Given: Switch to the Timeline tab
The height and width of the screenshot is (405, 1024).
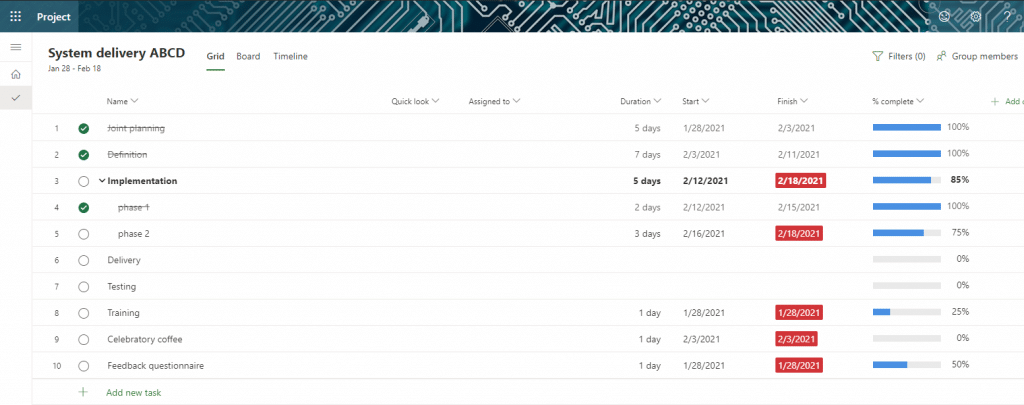Looking at the screenshot, I should [290, 57].
